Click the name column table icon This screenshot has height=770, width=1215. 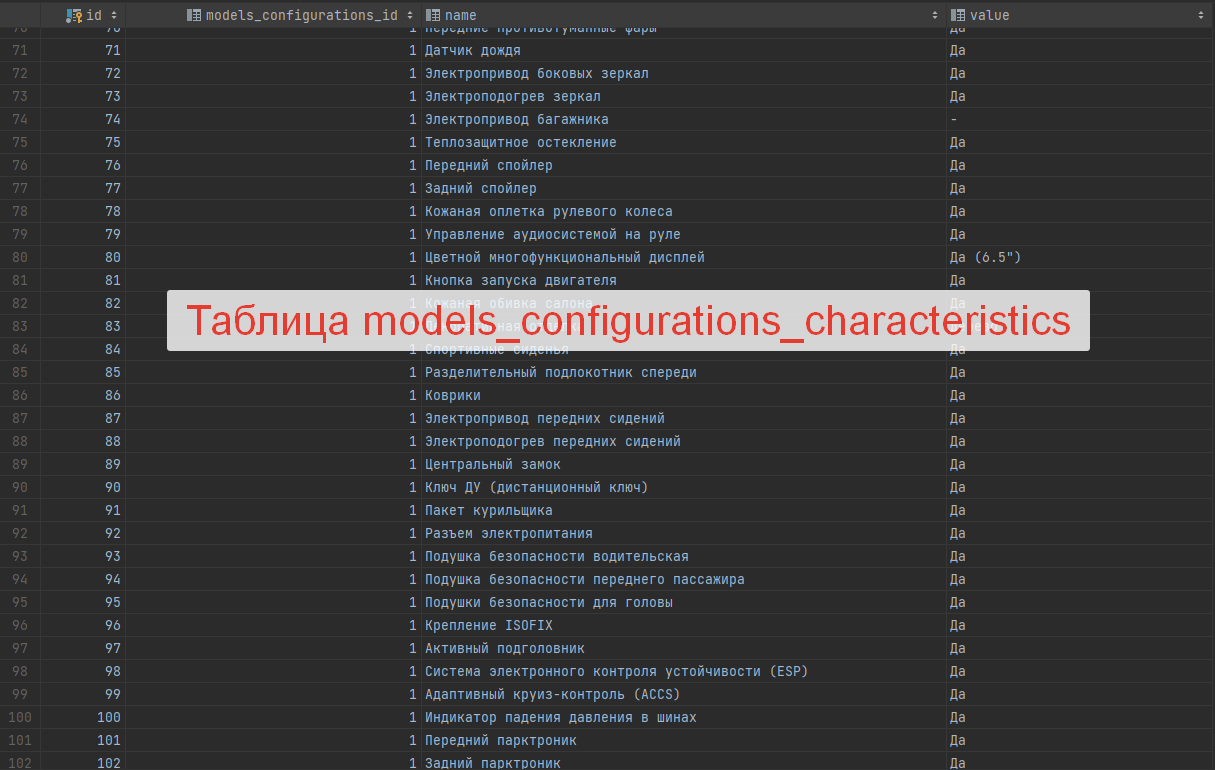[x=433, y=15]
